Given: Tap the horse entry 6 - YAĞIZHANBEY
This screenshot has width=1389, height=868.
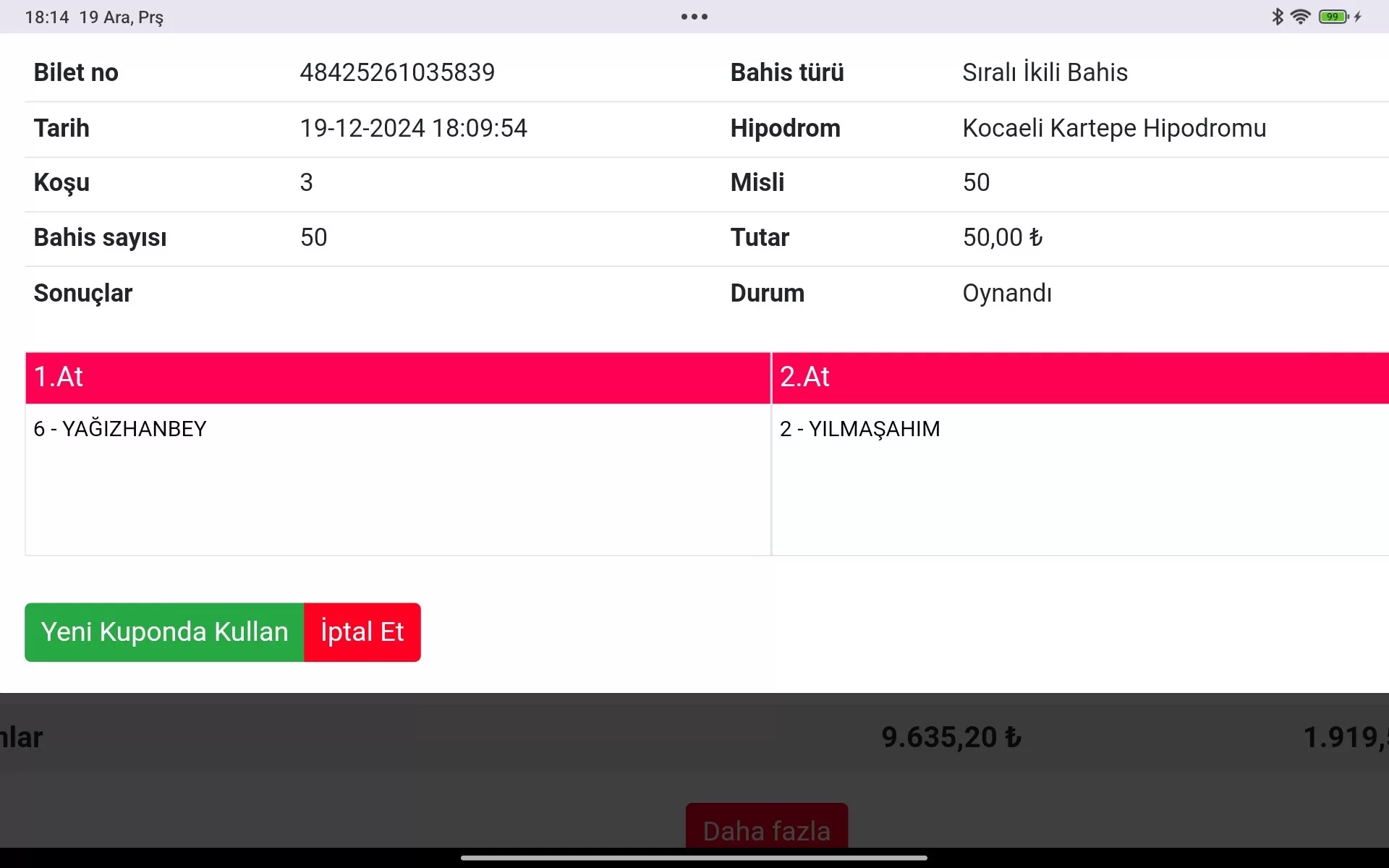Looking at the screenshot, I should pyautogui.click(x=120, y=429).
